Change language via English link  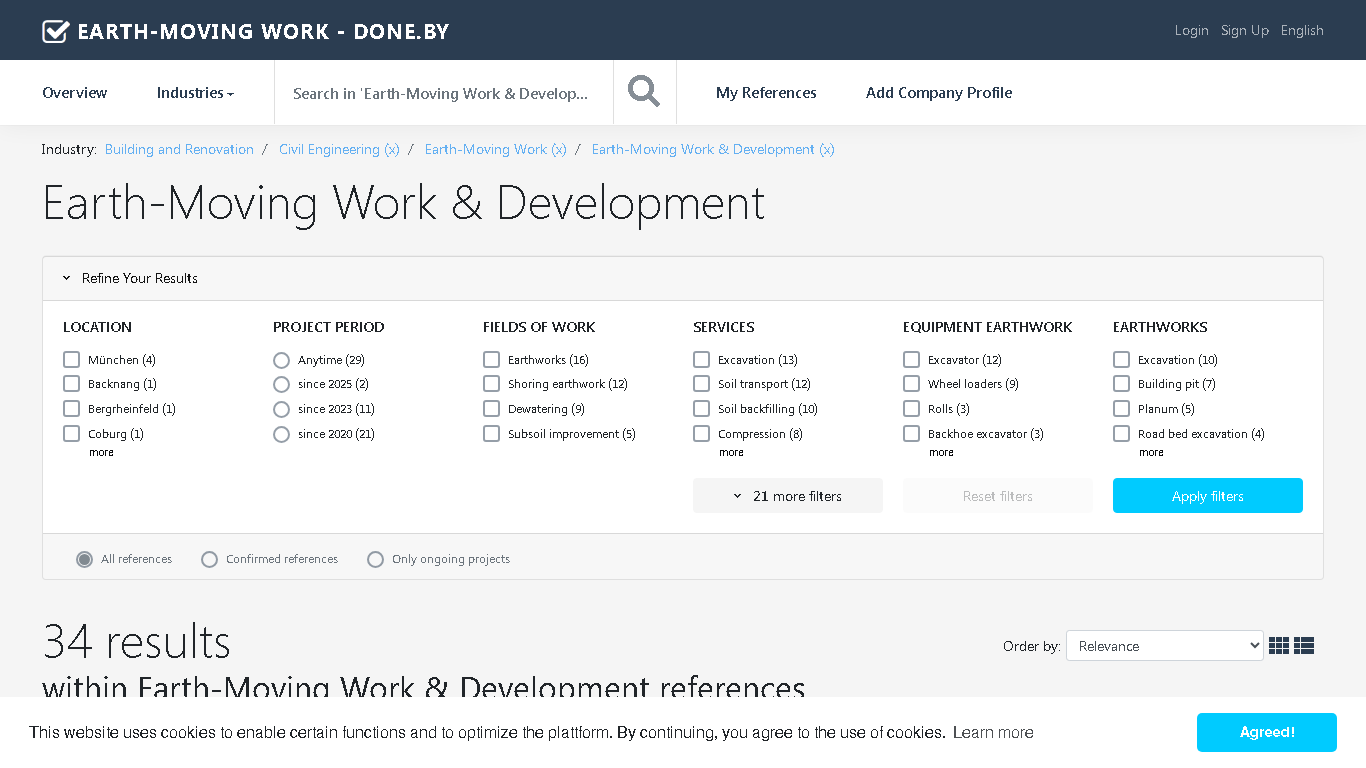pos(1302,30)
